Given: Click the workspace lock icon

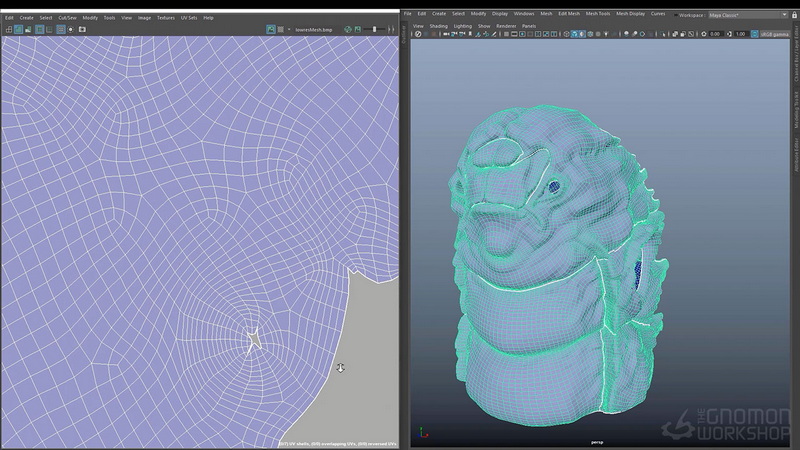Looking at the screenshot, I should point(794,15).
